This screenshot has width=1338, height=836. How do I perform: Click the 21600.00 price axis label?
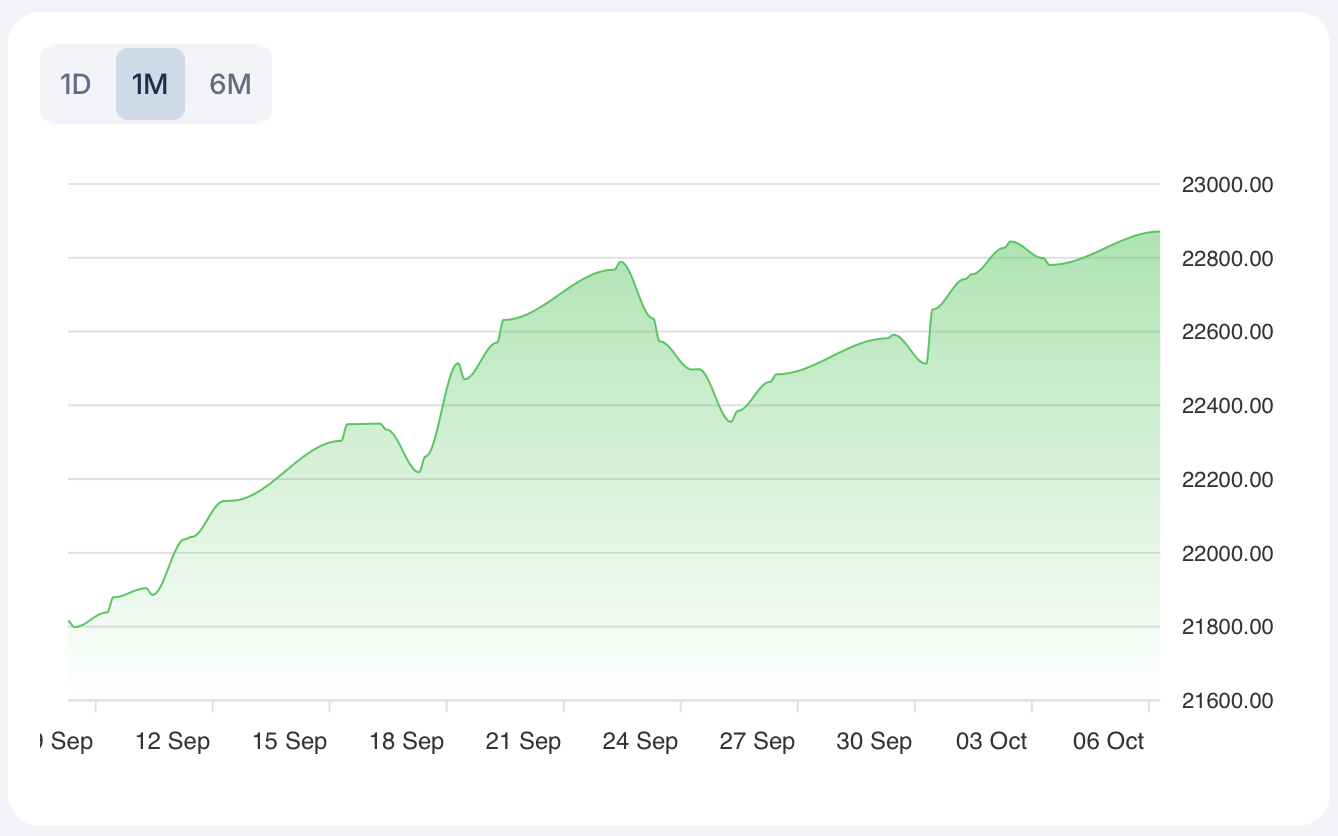[x=1227, y=701]
